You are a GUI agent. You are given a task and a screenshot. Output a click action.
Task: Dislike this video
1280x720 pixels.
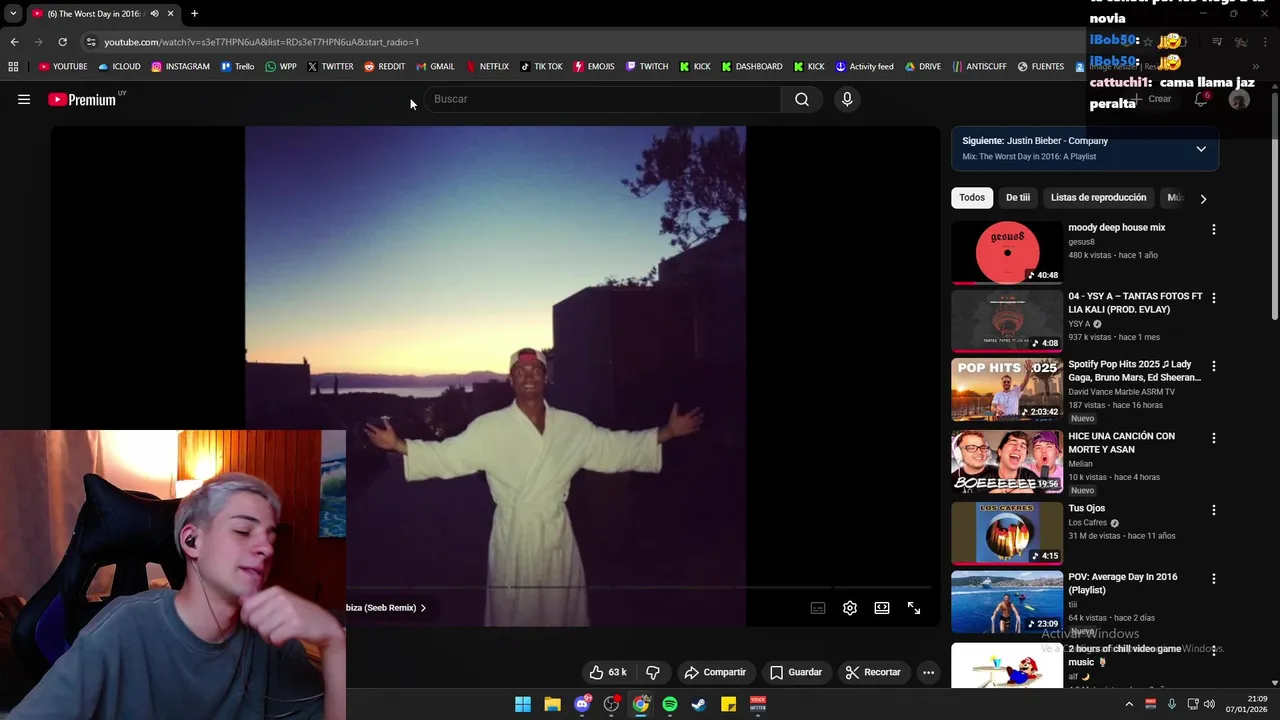[x=653, y=672]
